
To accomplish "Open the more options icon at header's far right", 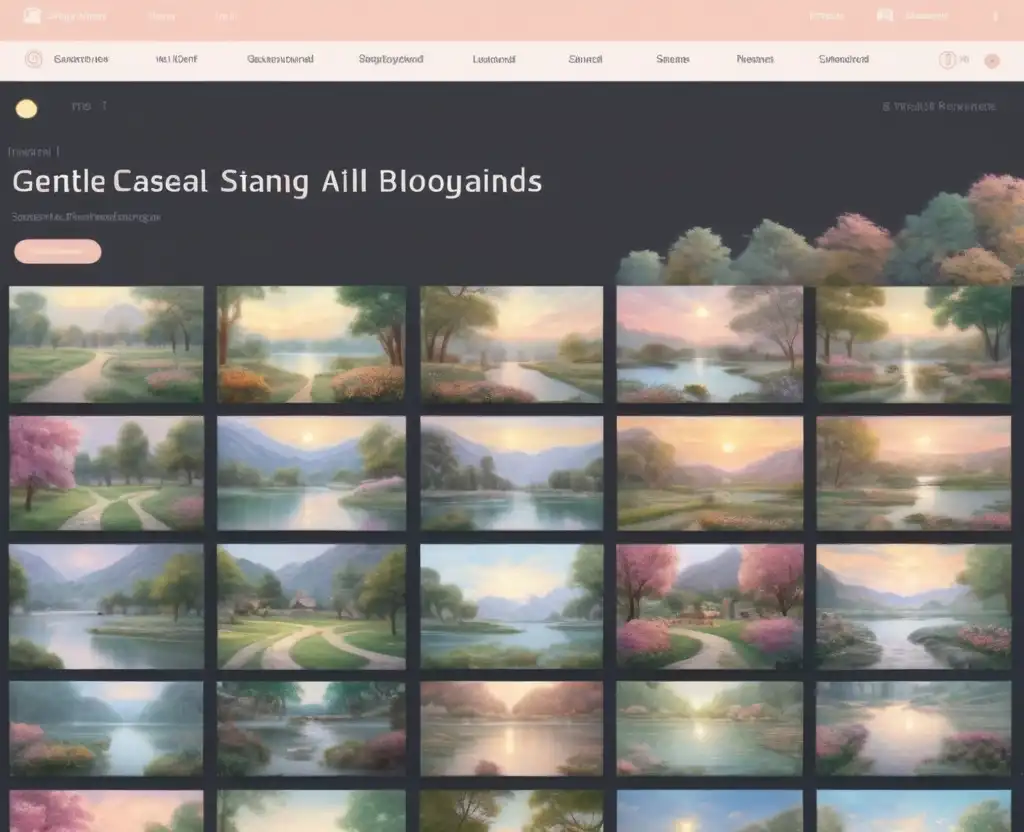I will tap(994, 16).
